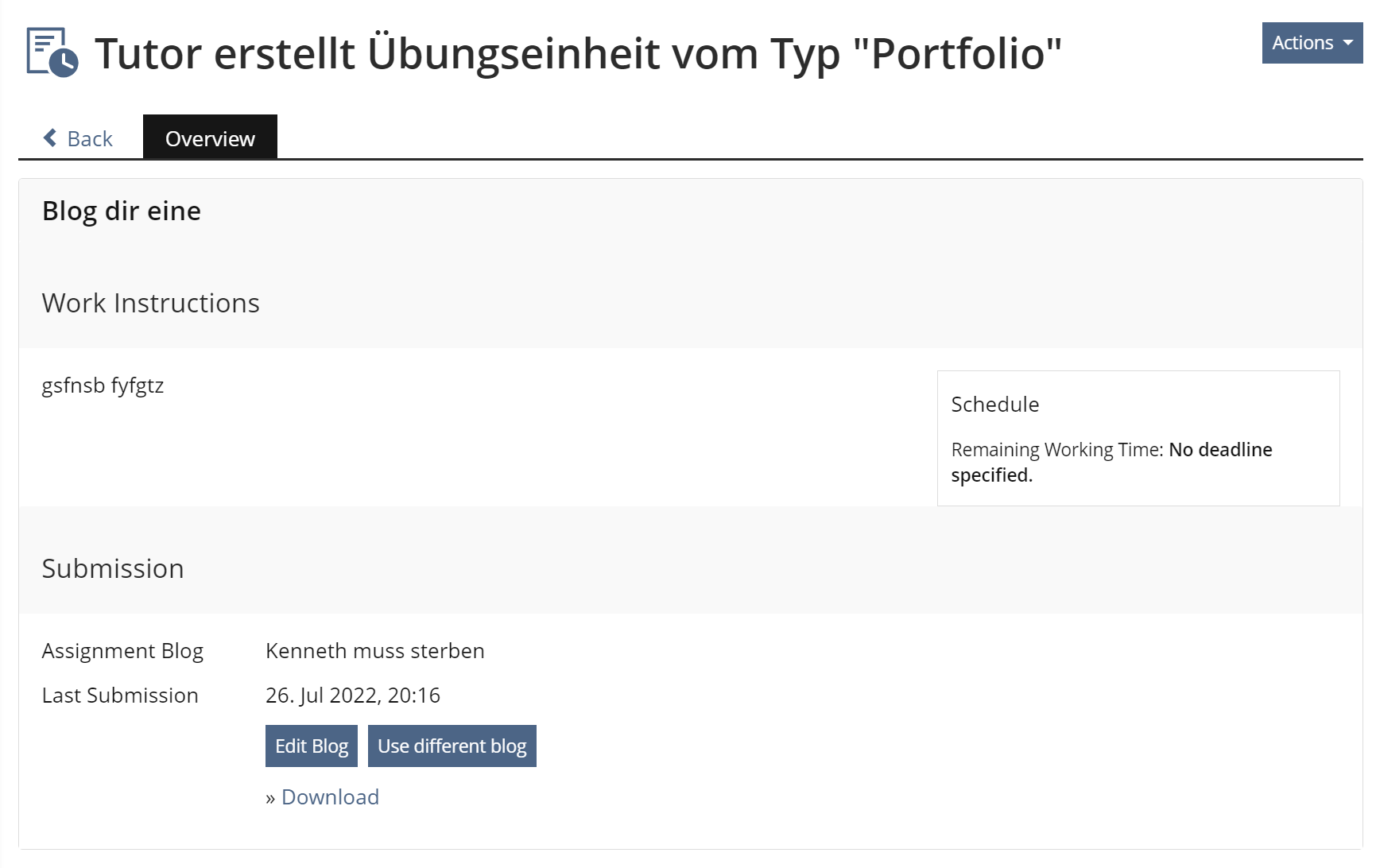Click the blog name "Kenneth muss sterben"
Image resolution: width=1376 pixels, height=868 pixels.
[x=374, y=651]
